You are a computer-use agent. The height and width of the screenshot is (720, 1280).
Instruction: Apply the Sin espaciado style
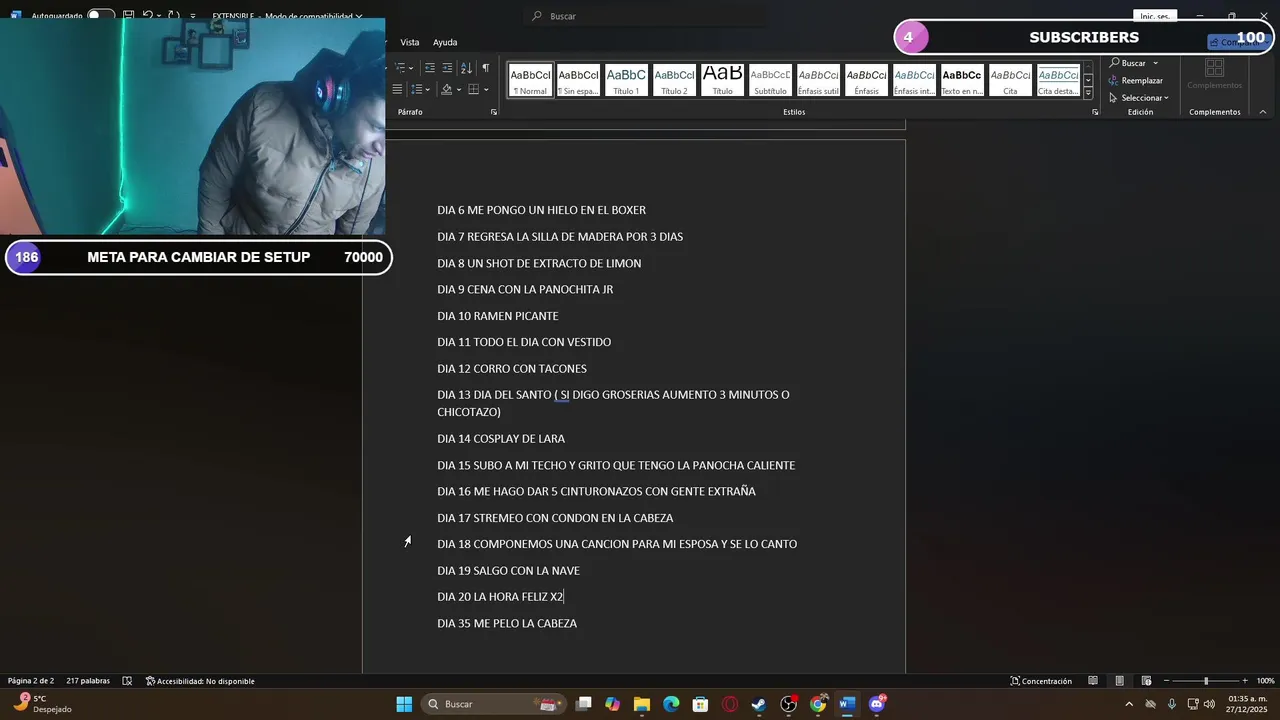[x=578, y=80]
